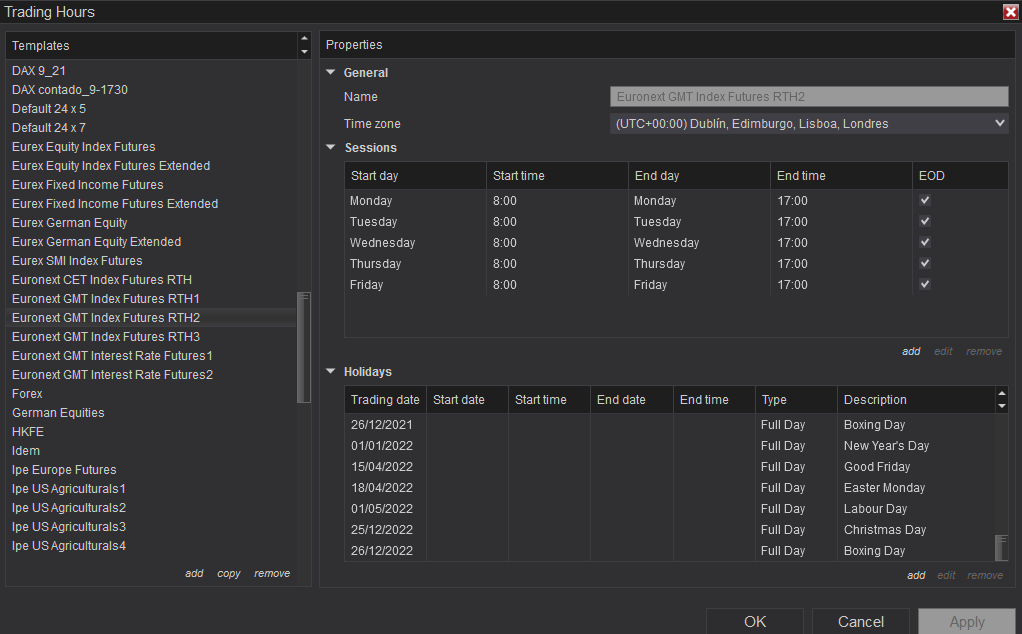Viewport: 1022px width, 634px height.
Task: Toggle the EOD checkbox for Wednesday
Action: [925, 243]
